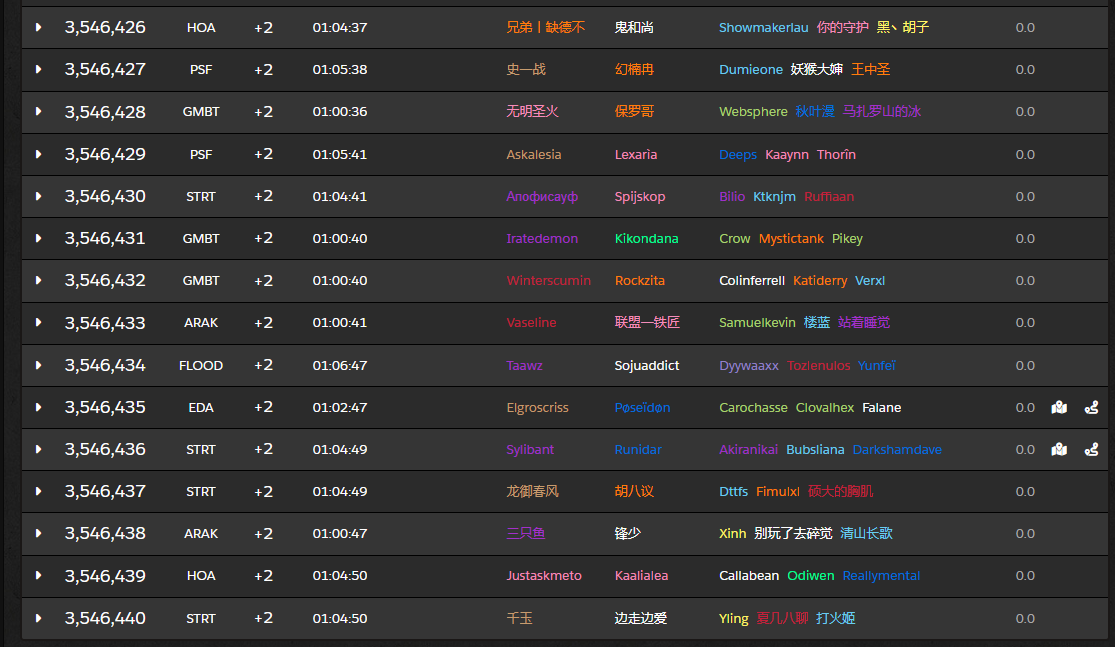Open player Carochasse profile
Screen dimensions: 1115x647
click(753, 407)
